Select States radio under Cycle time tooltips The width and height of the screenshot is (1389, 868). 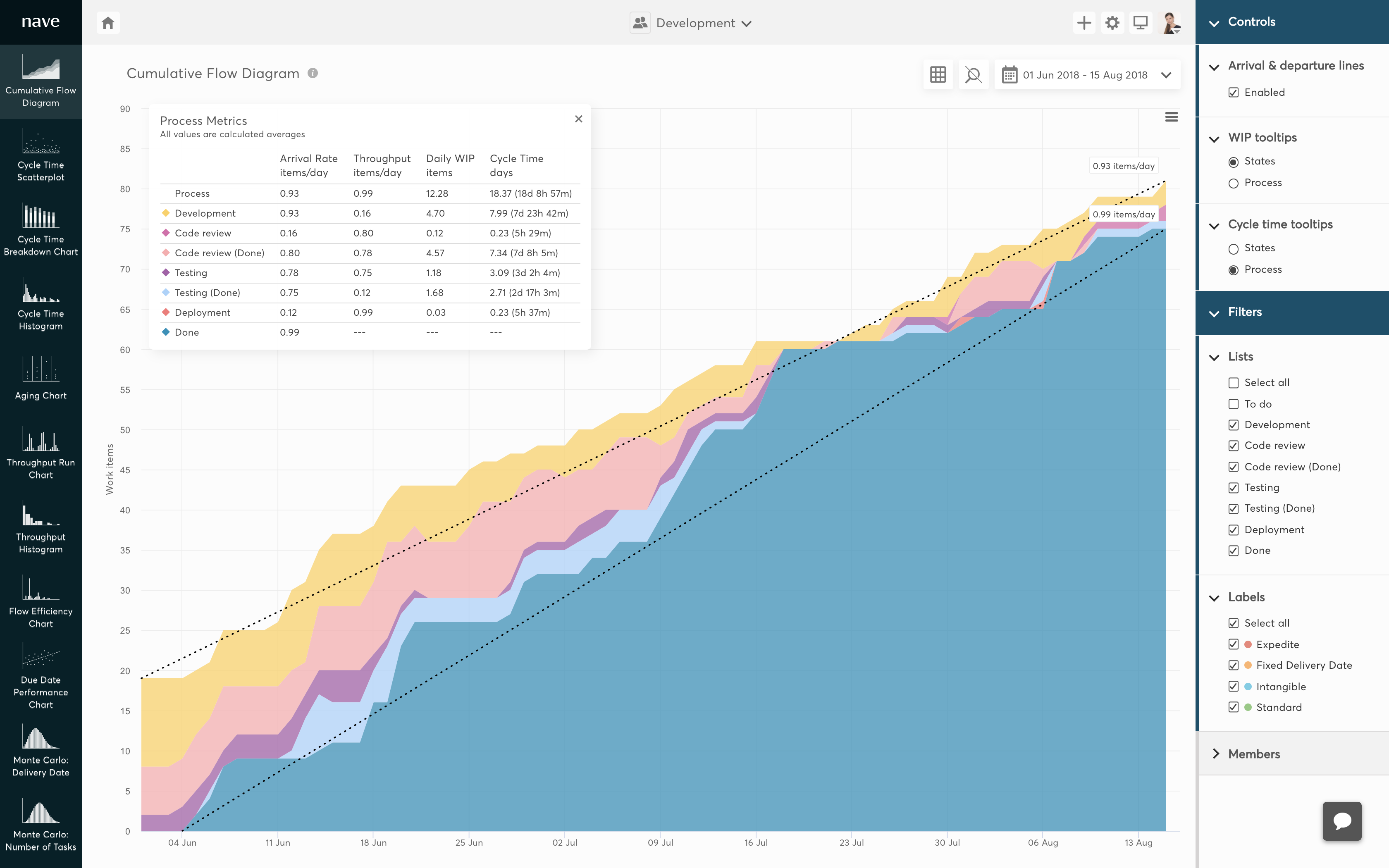coord(1234,248)
